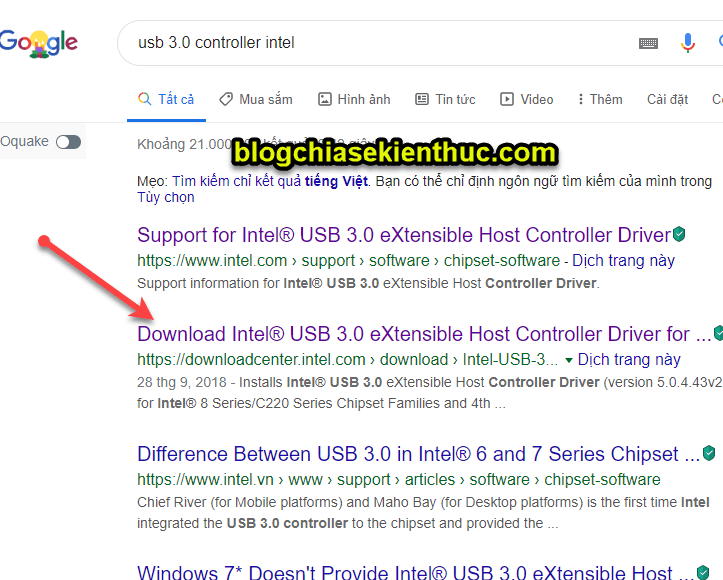723x580 pixels.
Task: Click Tìm kiếm chỉ kết quả tiếng Việt link
Action: pyautogui.click(x=270, y=181)
